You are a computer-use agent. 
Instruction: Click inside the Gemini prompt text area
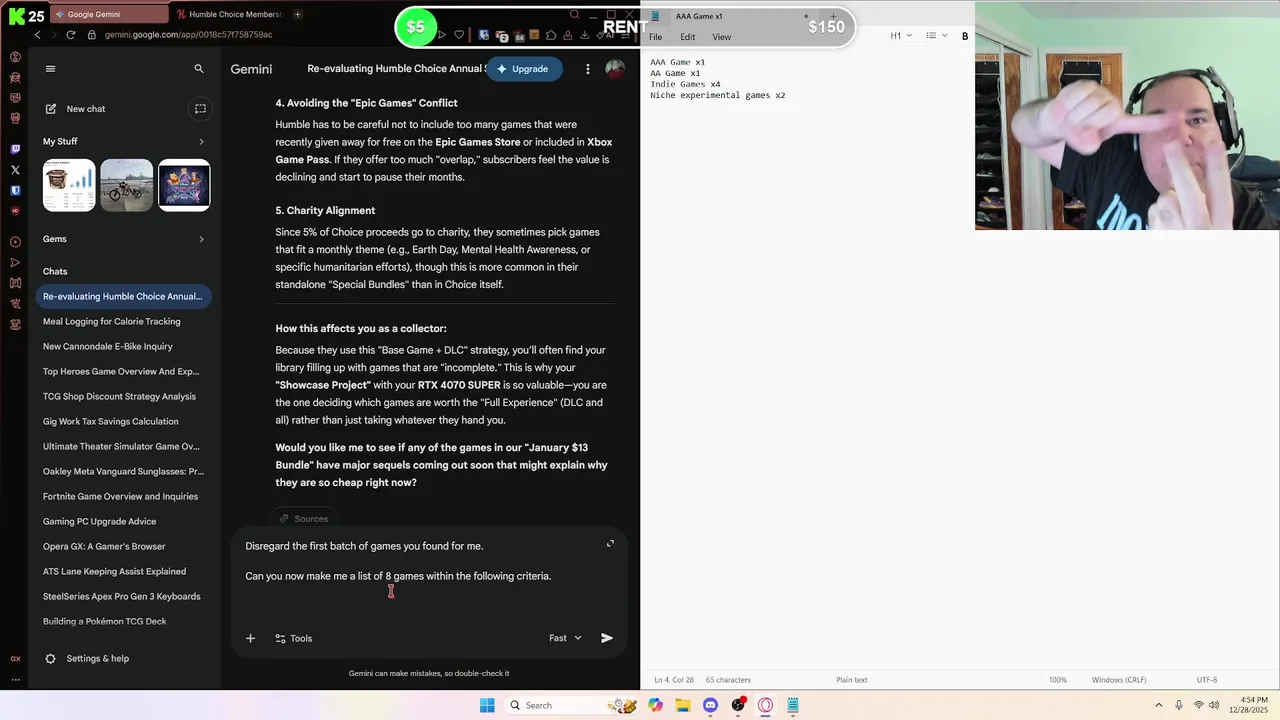click(x=420, y=575)
